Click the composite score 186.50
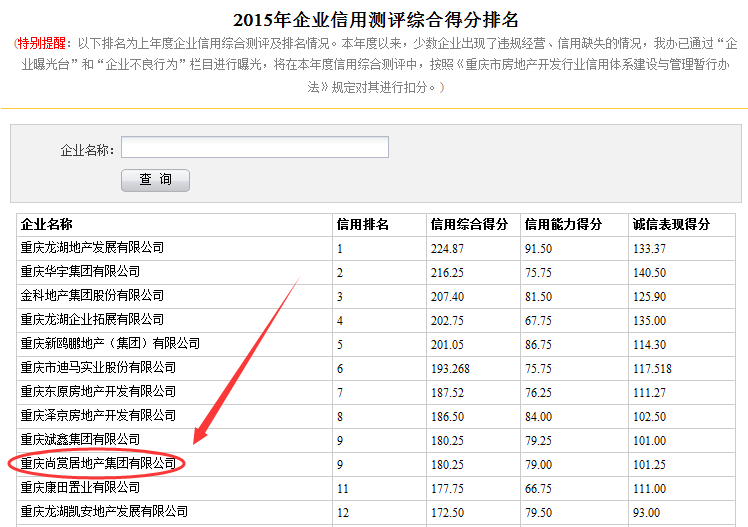 pyautogui.click(x=447, y=416)
